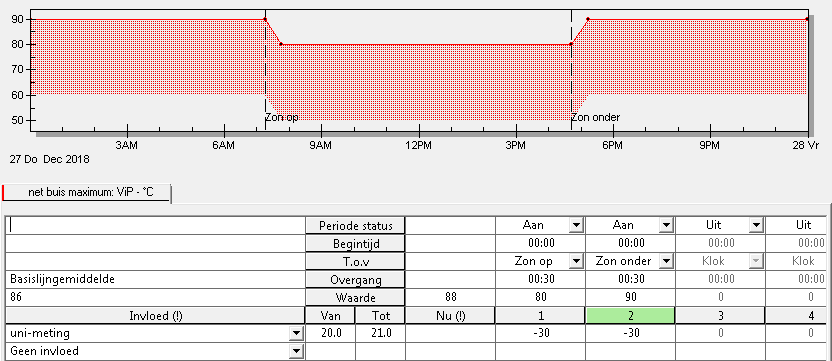Open the uni-meting invloed dropdown
Screen dimensions: 832x361
[x=296, y=333]
